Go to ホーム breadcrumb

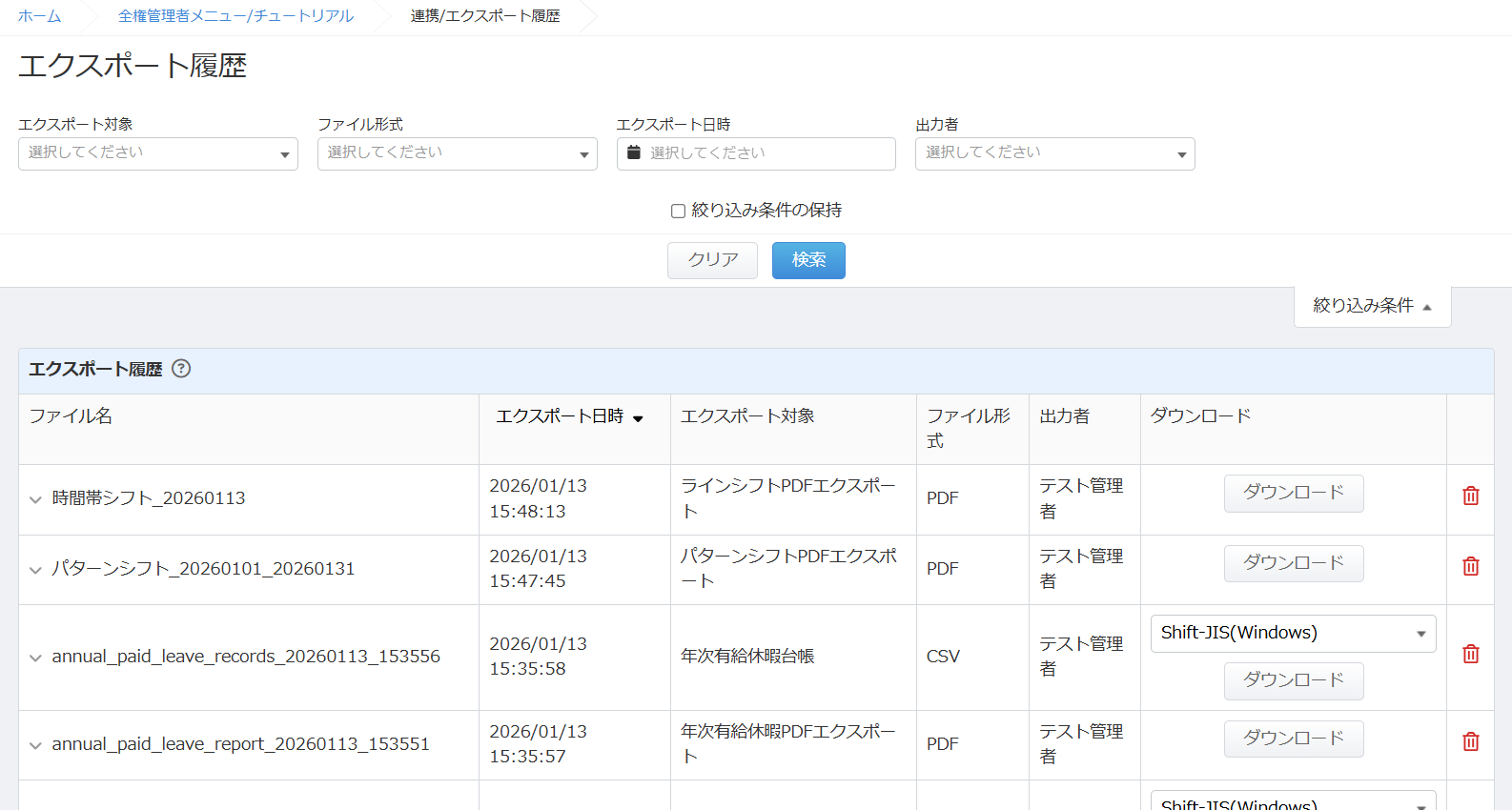[39, 16]
